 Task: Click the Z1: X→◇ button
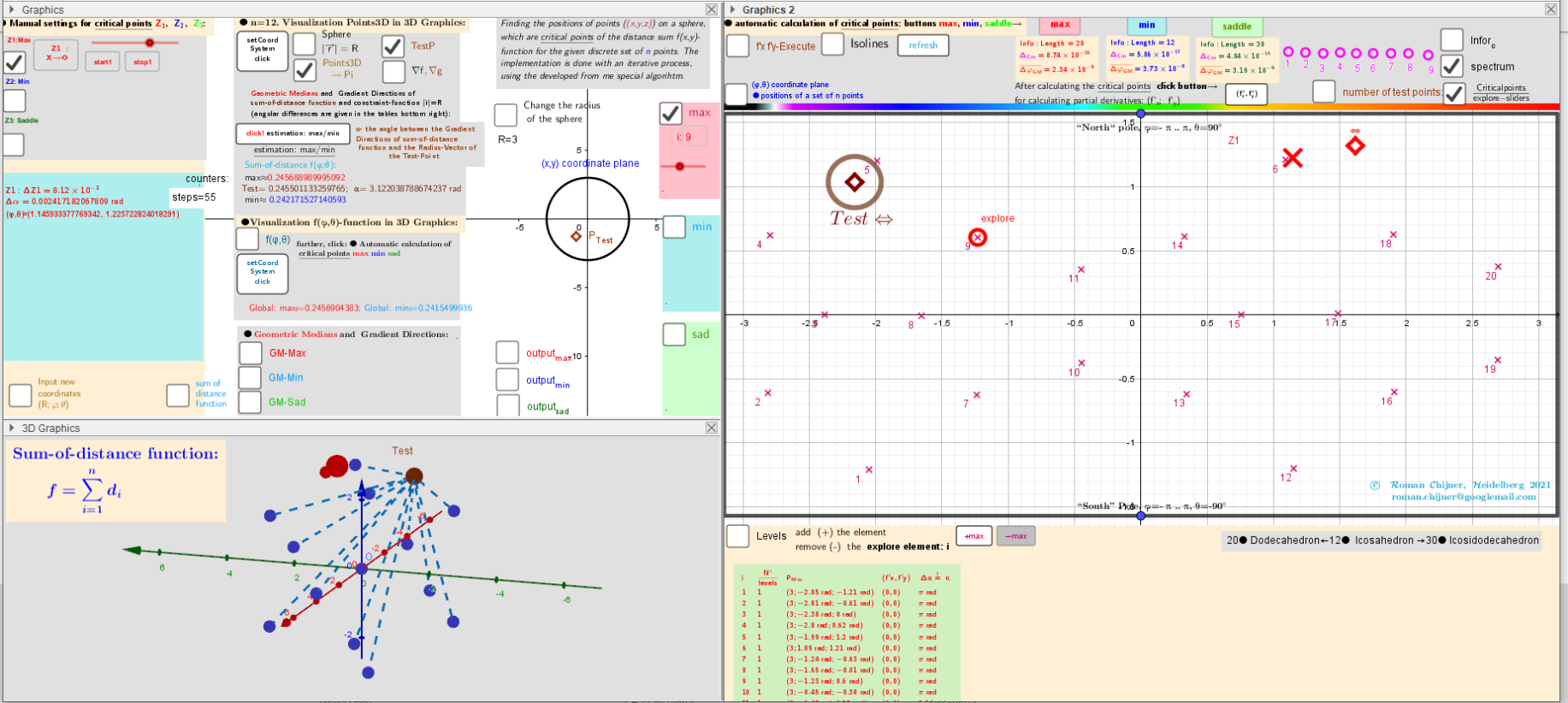(56, 54)
